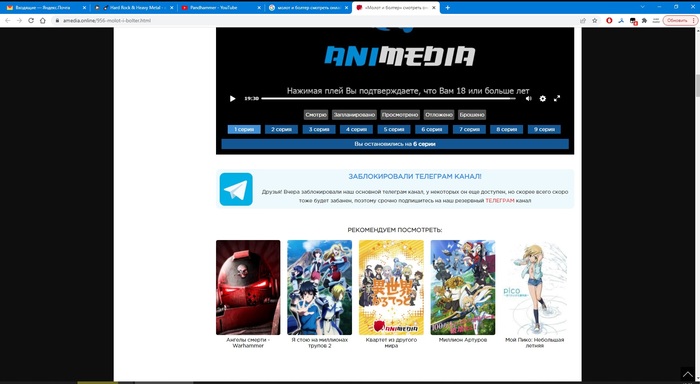Open the browser extensions puzzle icon
Screen dimensions: 700x384
pyautogui.click(x=644, y=21)
